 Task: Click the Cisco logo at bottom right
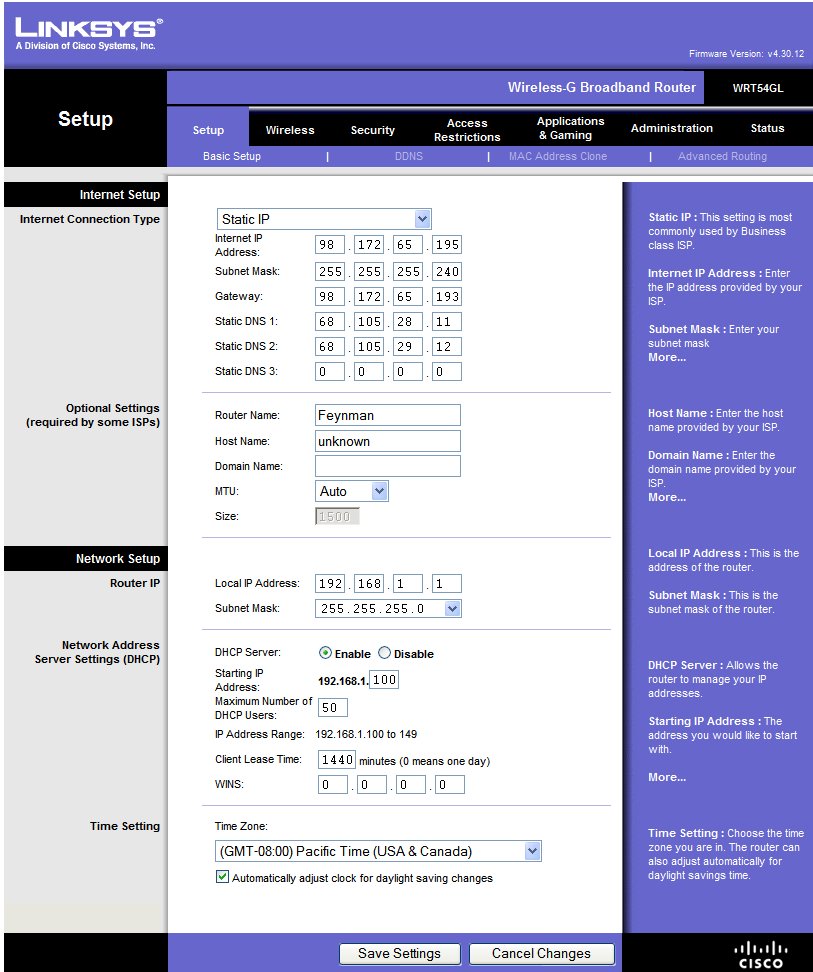point(760,953)
